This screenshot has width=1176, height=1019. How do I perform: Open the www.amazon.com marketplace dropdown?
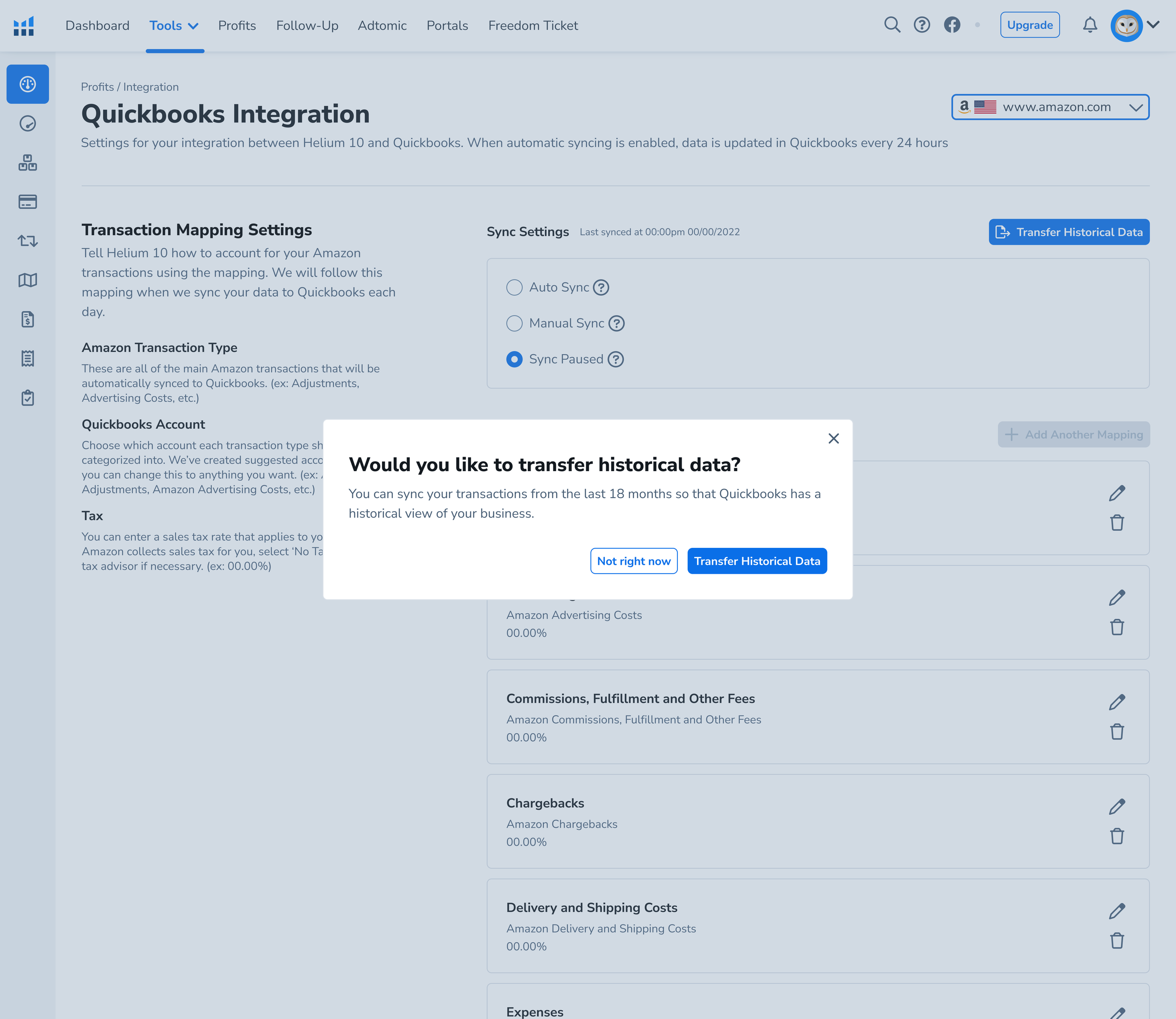(x=1050, y=108)
